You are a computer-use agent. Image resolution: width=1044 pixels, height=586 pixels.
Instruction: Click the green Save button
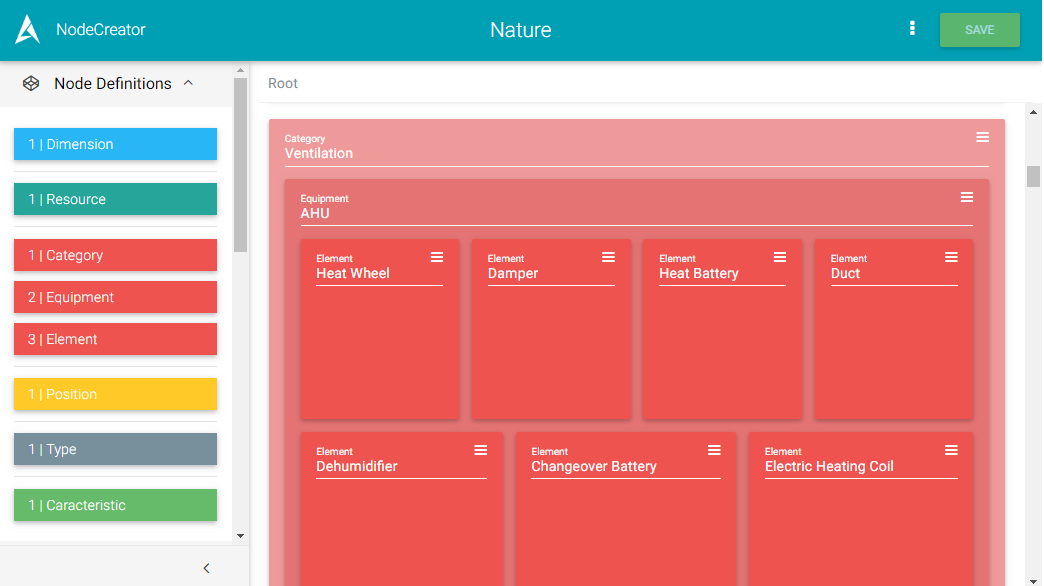coord(979,30)
